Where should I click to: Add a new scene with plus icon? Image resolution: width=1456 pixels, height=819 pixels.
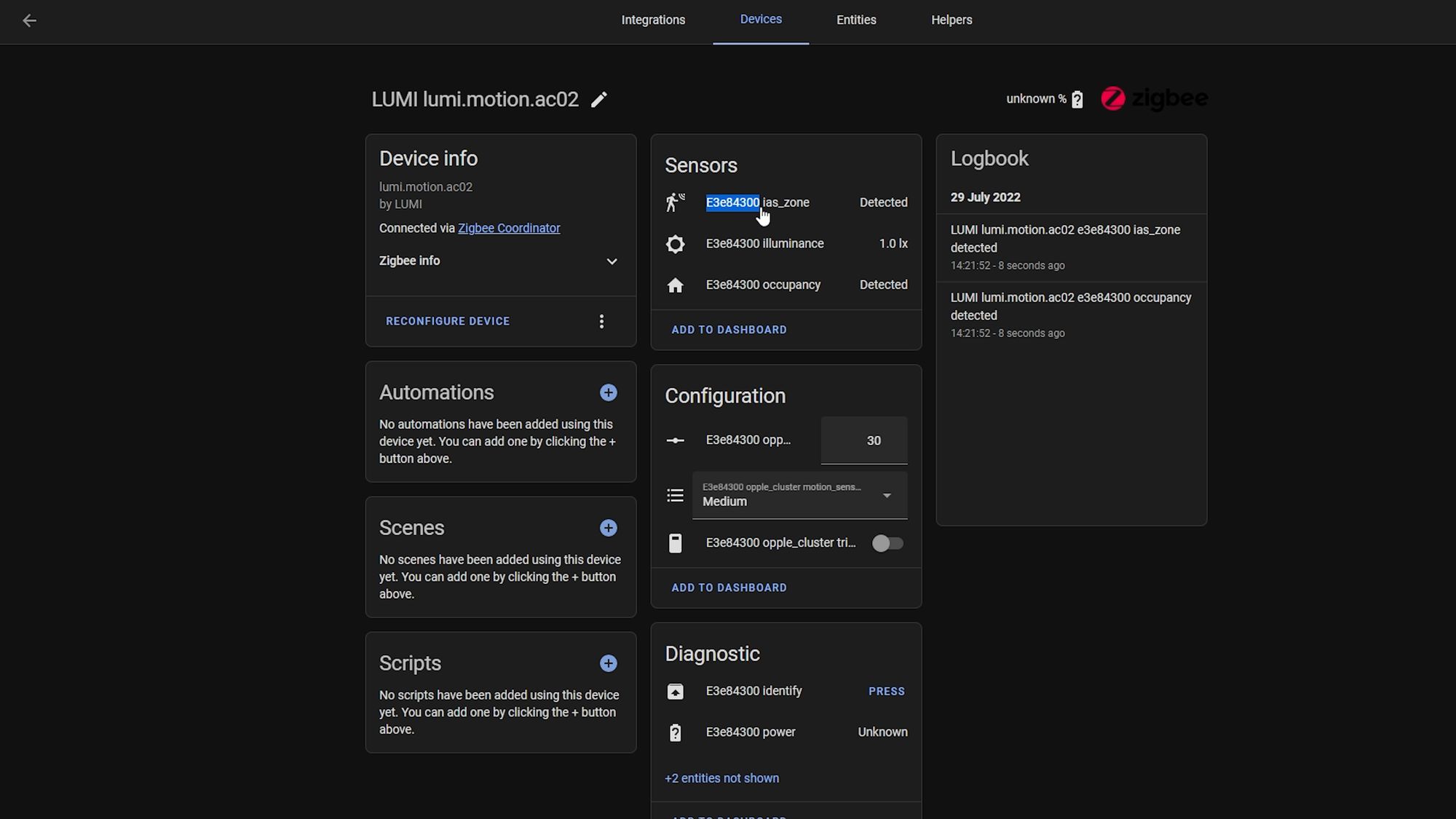tap(609, 528)
